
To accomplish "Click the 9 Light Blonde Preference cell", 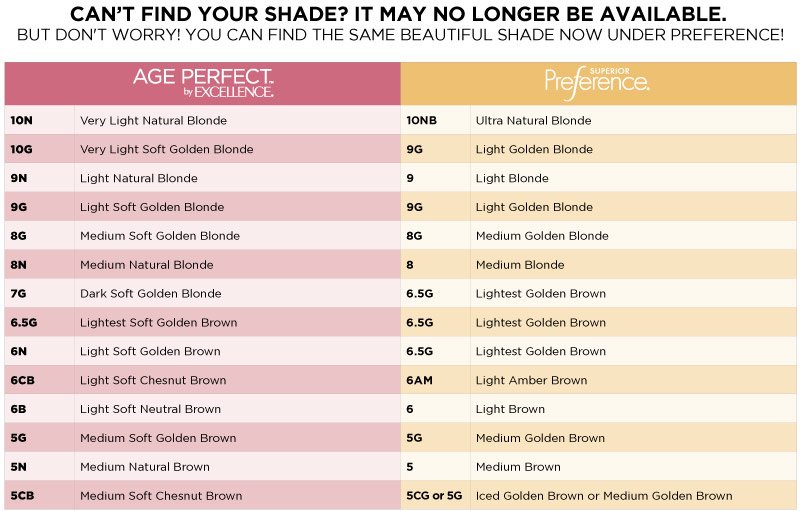I will (598, 178).
